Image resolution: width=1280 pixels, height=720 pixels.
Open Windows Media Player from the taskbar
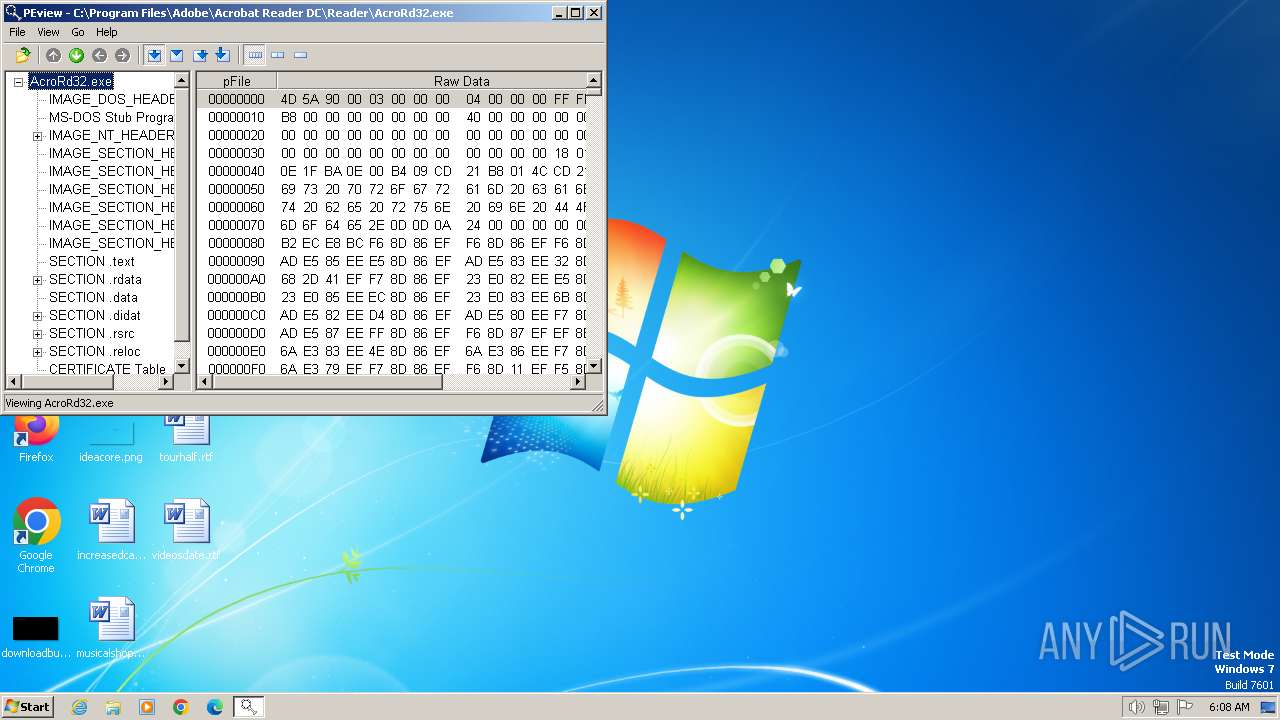(147, 707)
